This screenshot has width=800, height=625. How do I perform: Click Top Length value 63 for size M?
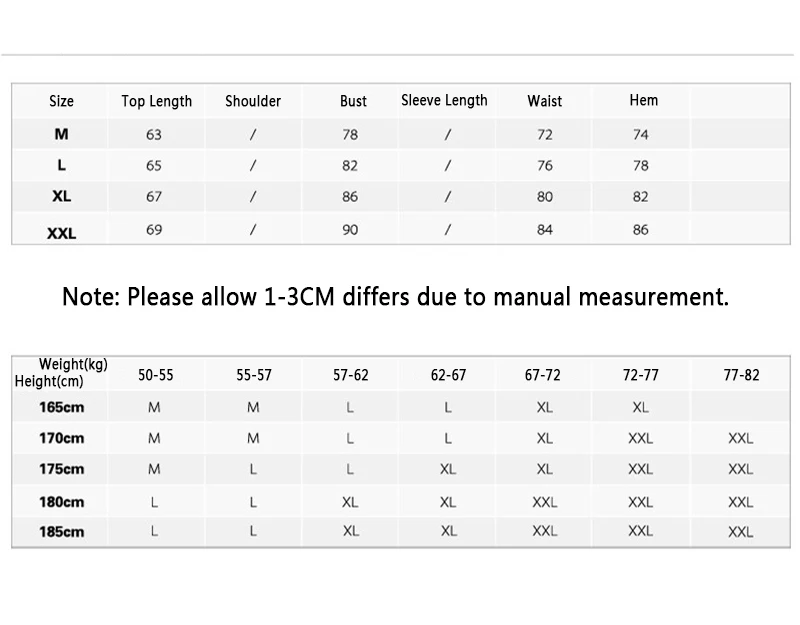pyautogui.click(x=154, y=134)
